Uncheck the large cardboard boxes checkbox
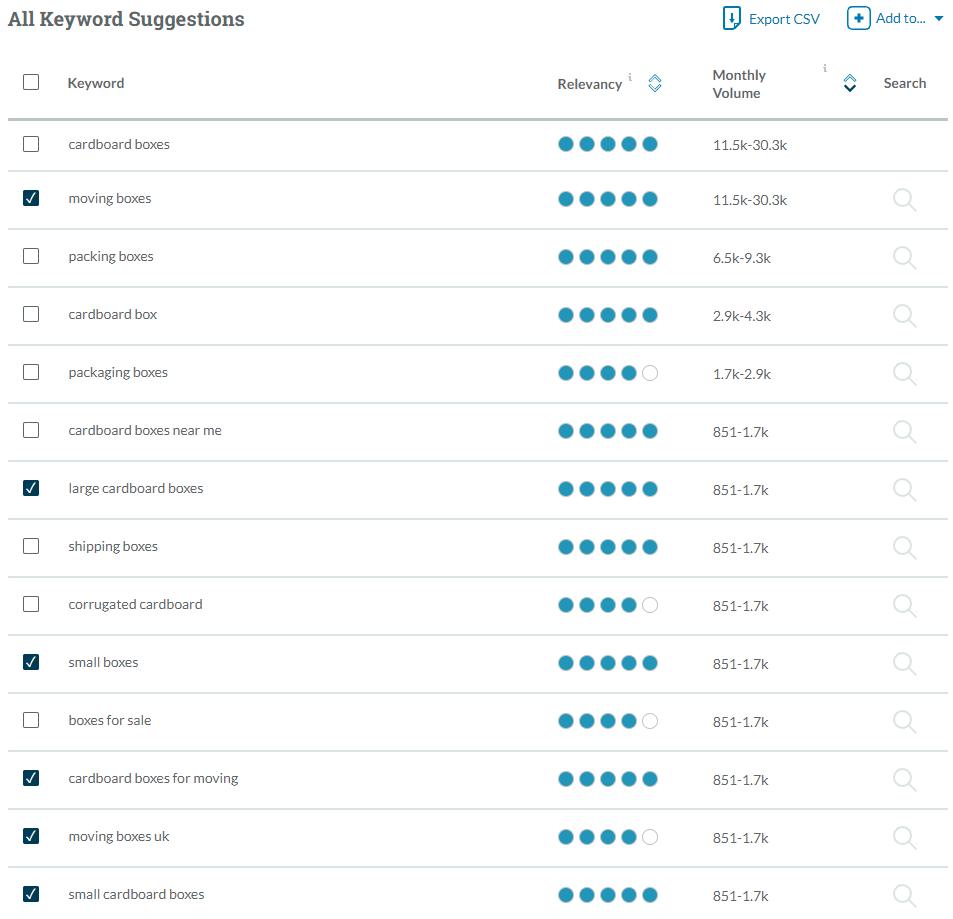 pos(31,488)
